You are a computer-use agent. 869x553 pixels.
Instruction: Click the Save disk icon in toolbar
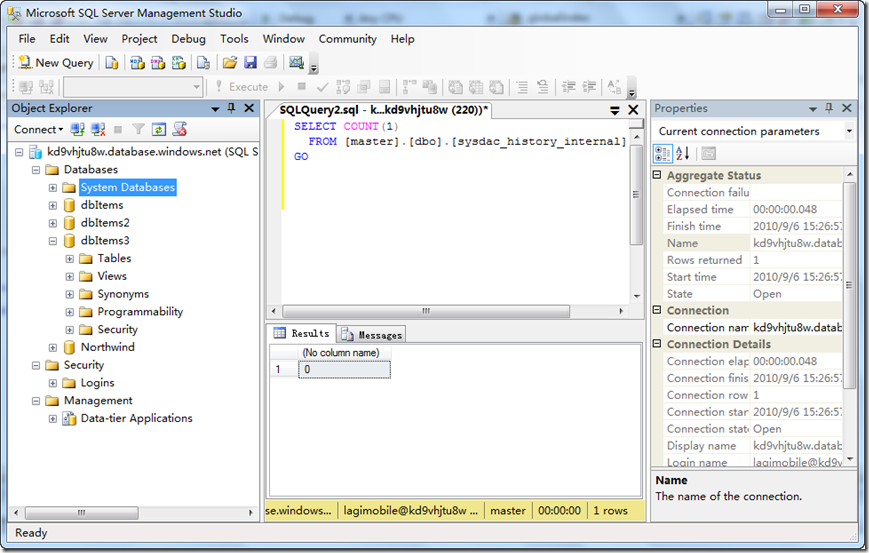tap(250, 63)
